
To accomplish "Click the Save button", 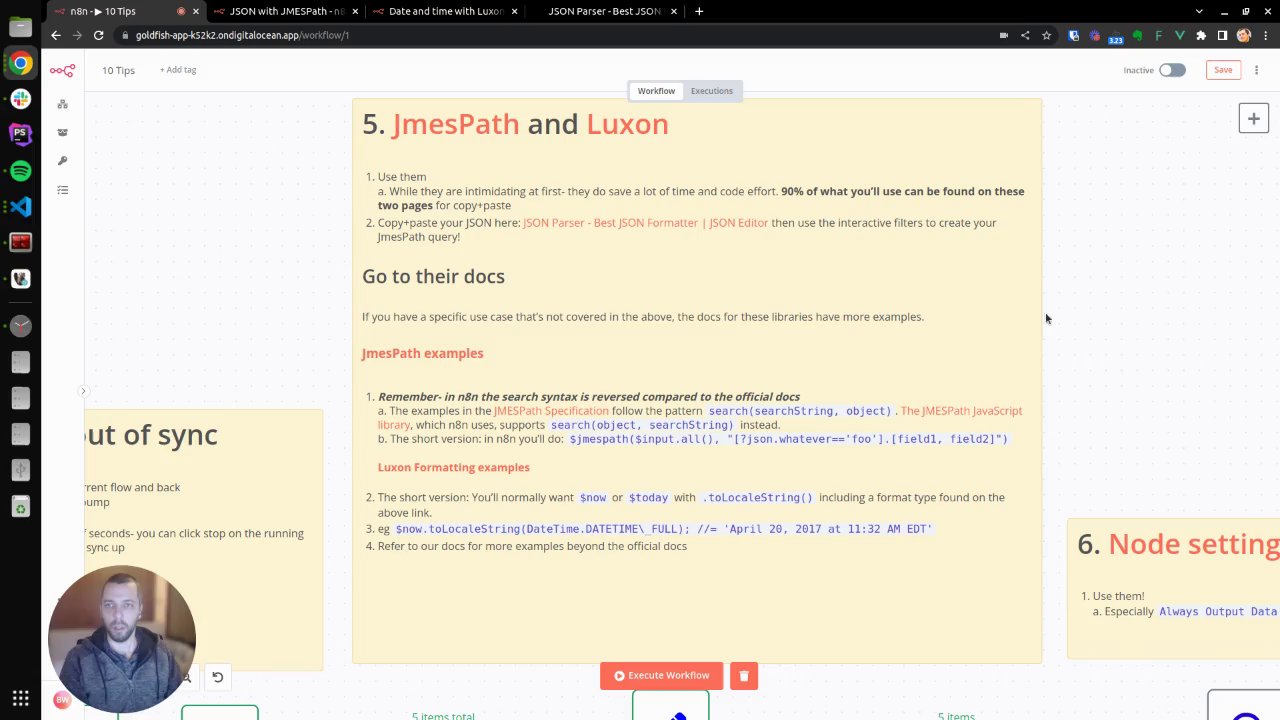I will point(1223,70).
